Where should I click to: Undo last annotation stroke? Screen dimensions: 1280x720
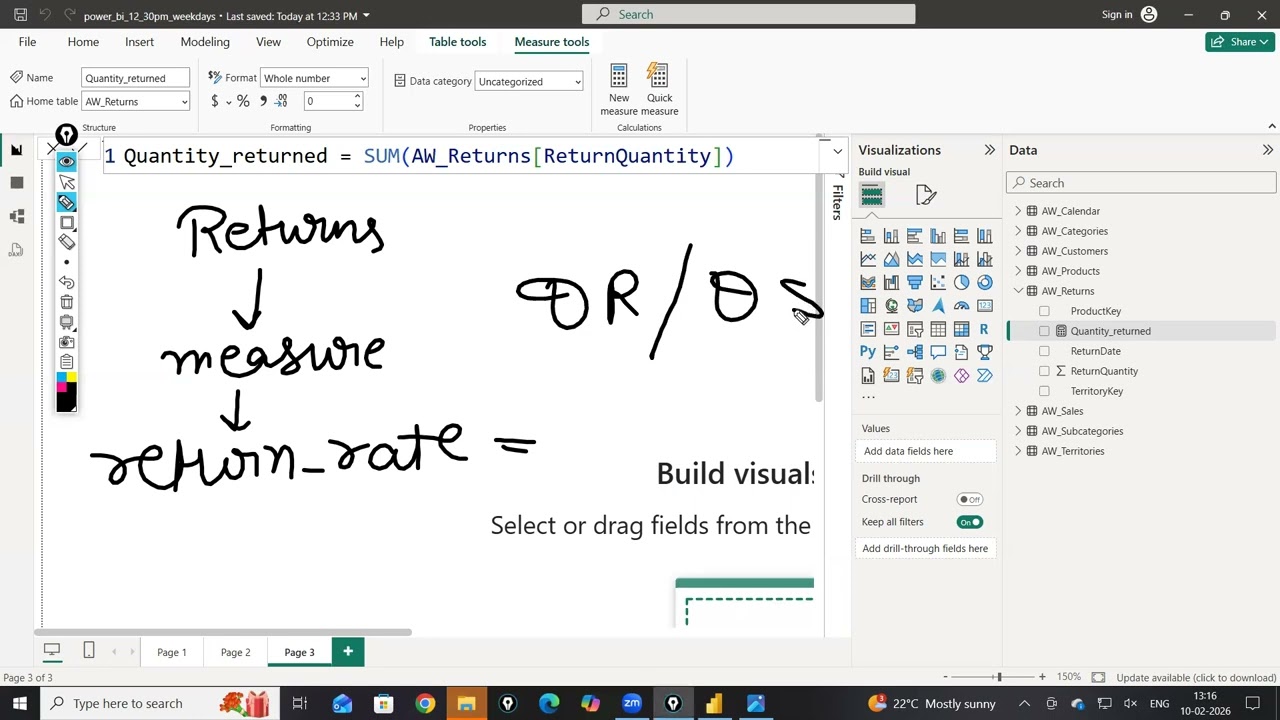click(x=66, y=282)
